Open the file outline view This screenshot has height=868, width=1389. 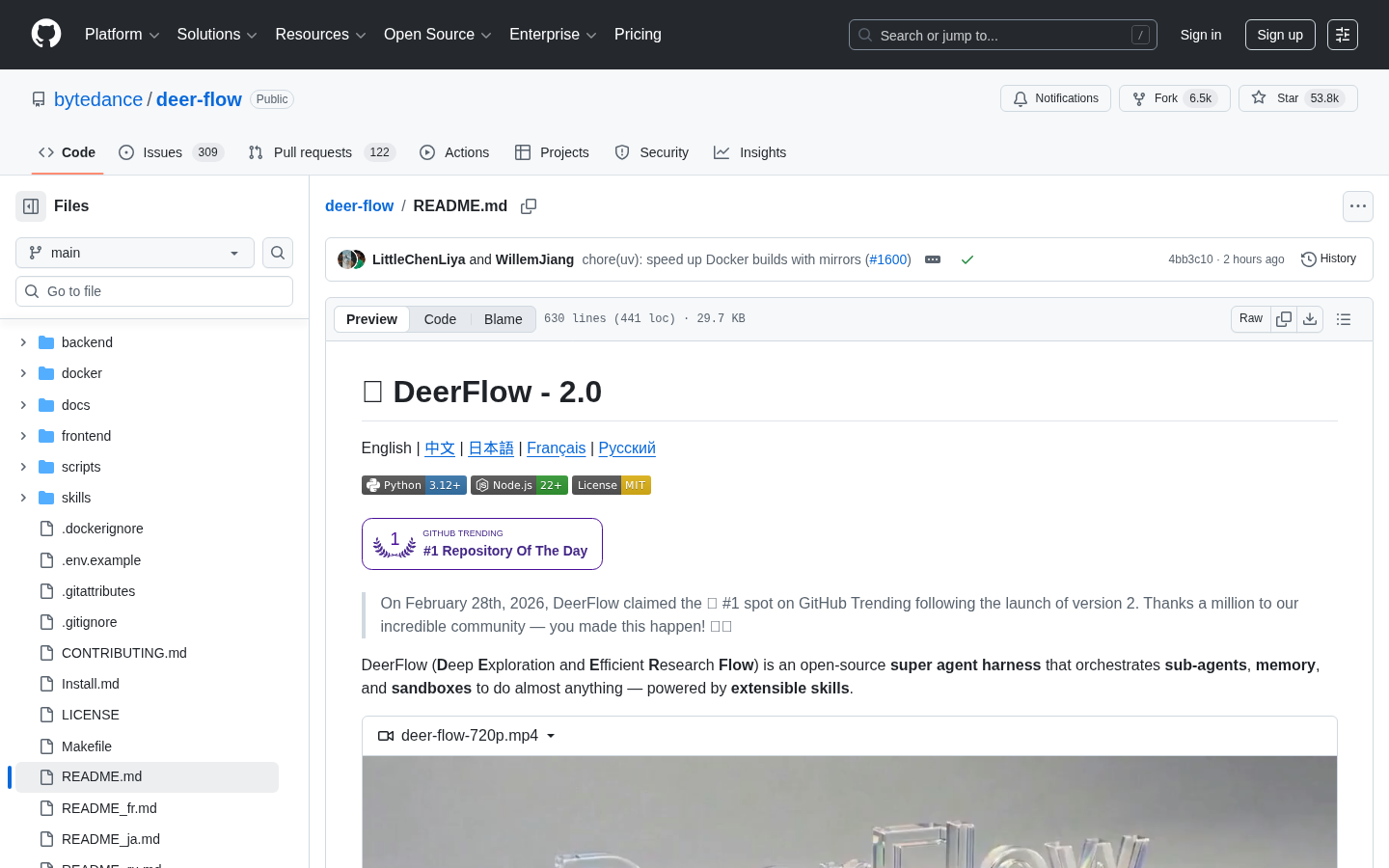1344,318
